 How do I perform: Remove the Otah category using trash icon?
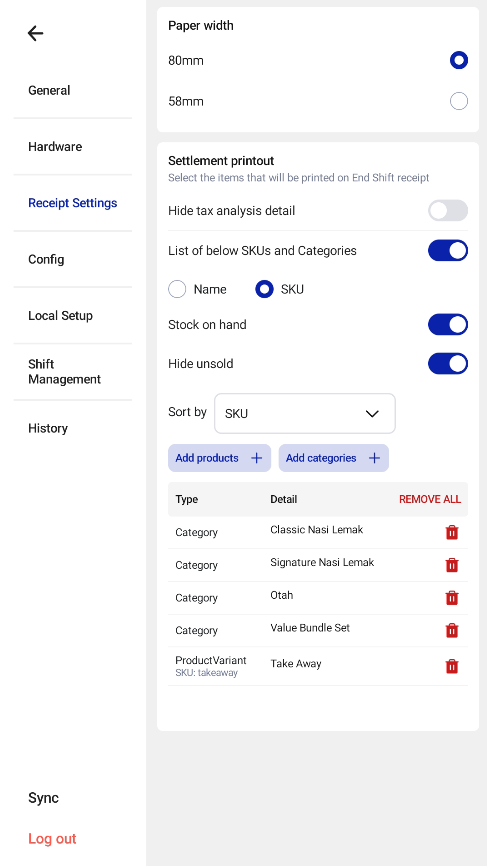point(452,598)
